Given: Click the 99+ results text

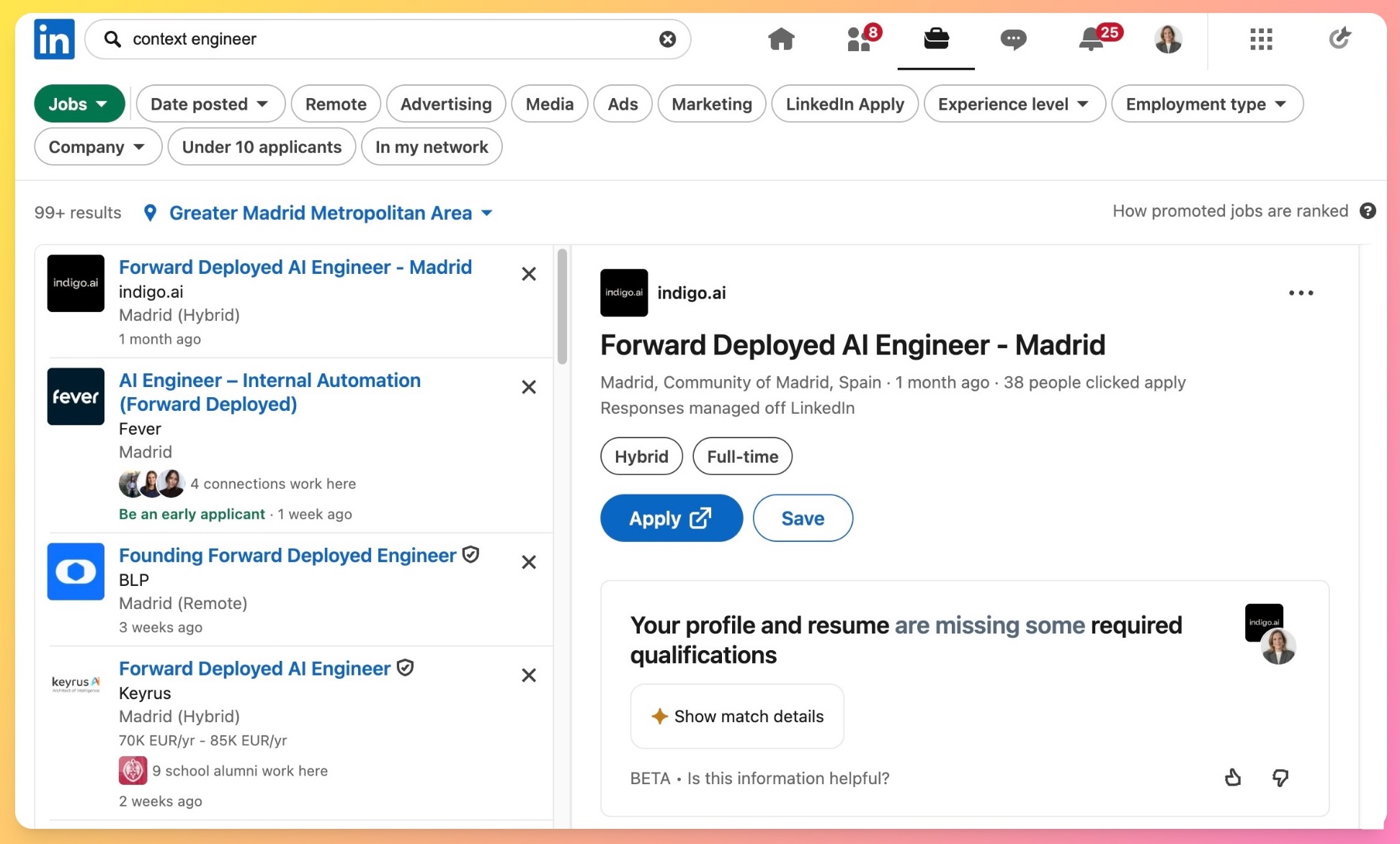Looking at the screenshot, I should pos(78,213).
